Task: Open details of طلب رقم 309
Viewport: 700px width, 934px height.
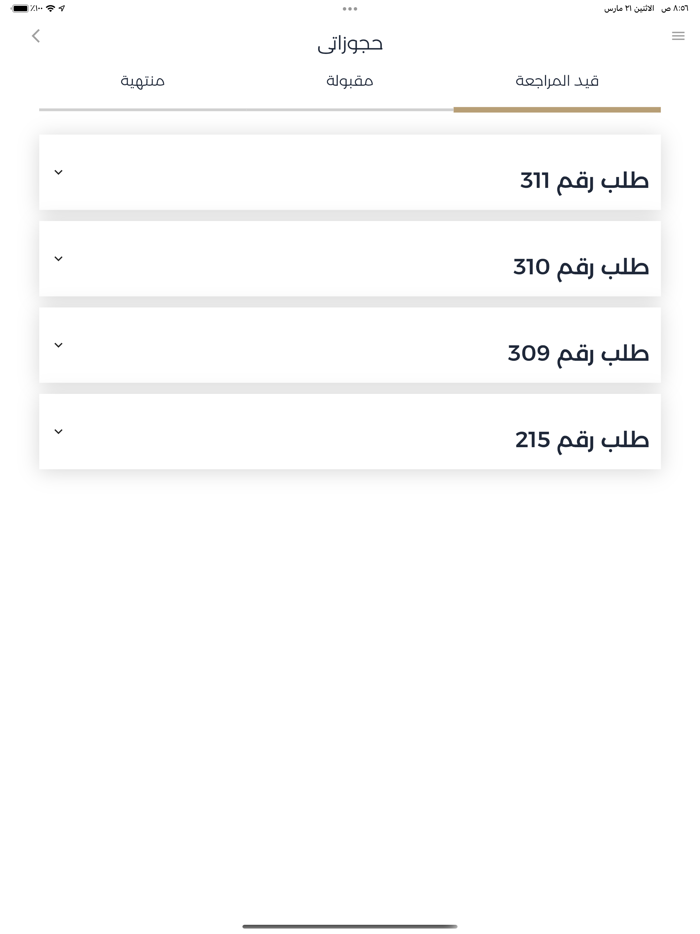Action: coord(58,345)
